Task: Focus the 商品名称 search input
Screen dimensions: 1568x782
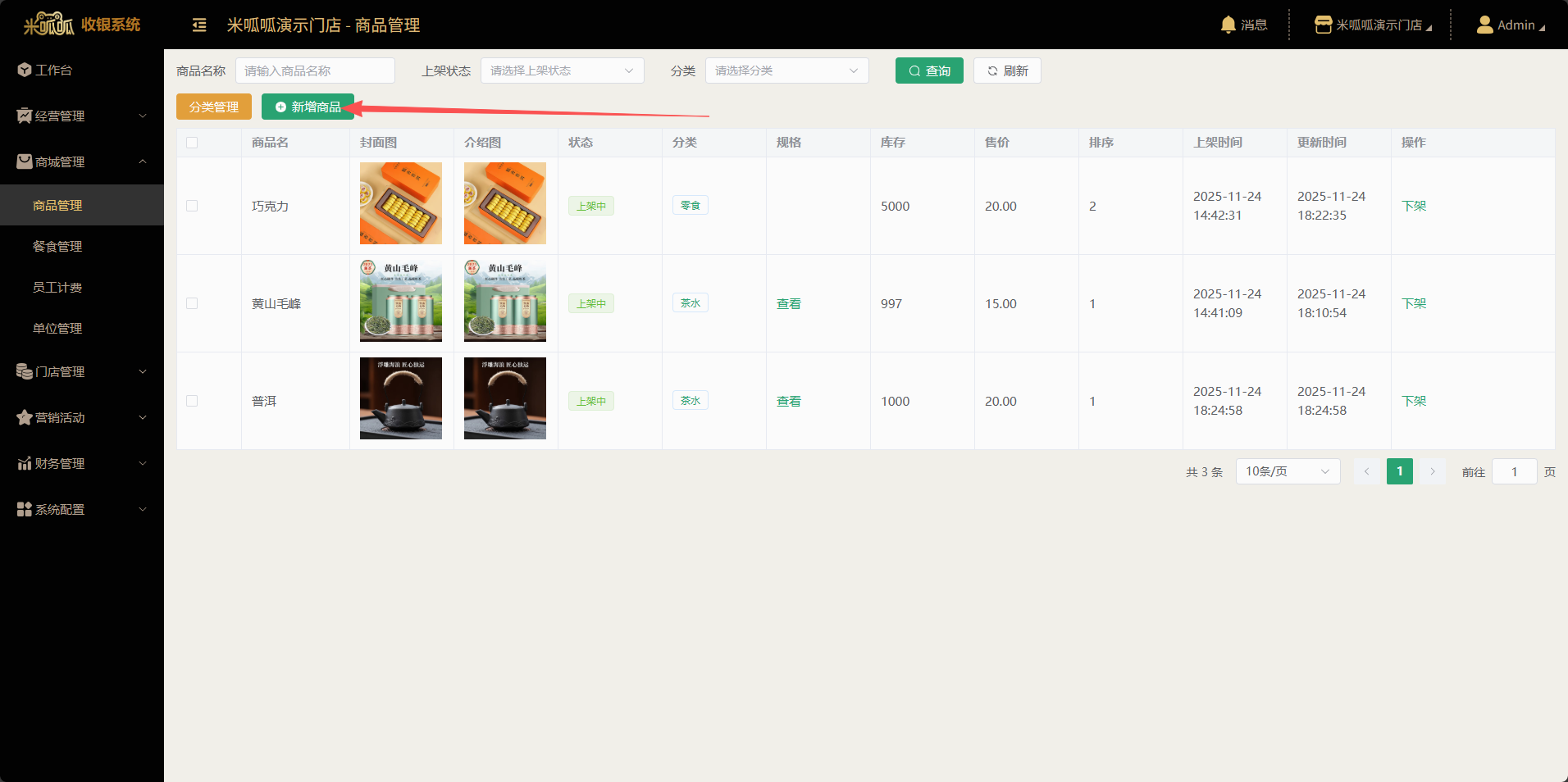Action: pyautogui.click(x=315, y=70)
